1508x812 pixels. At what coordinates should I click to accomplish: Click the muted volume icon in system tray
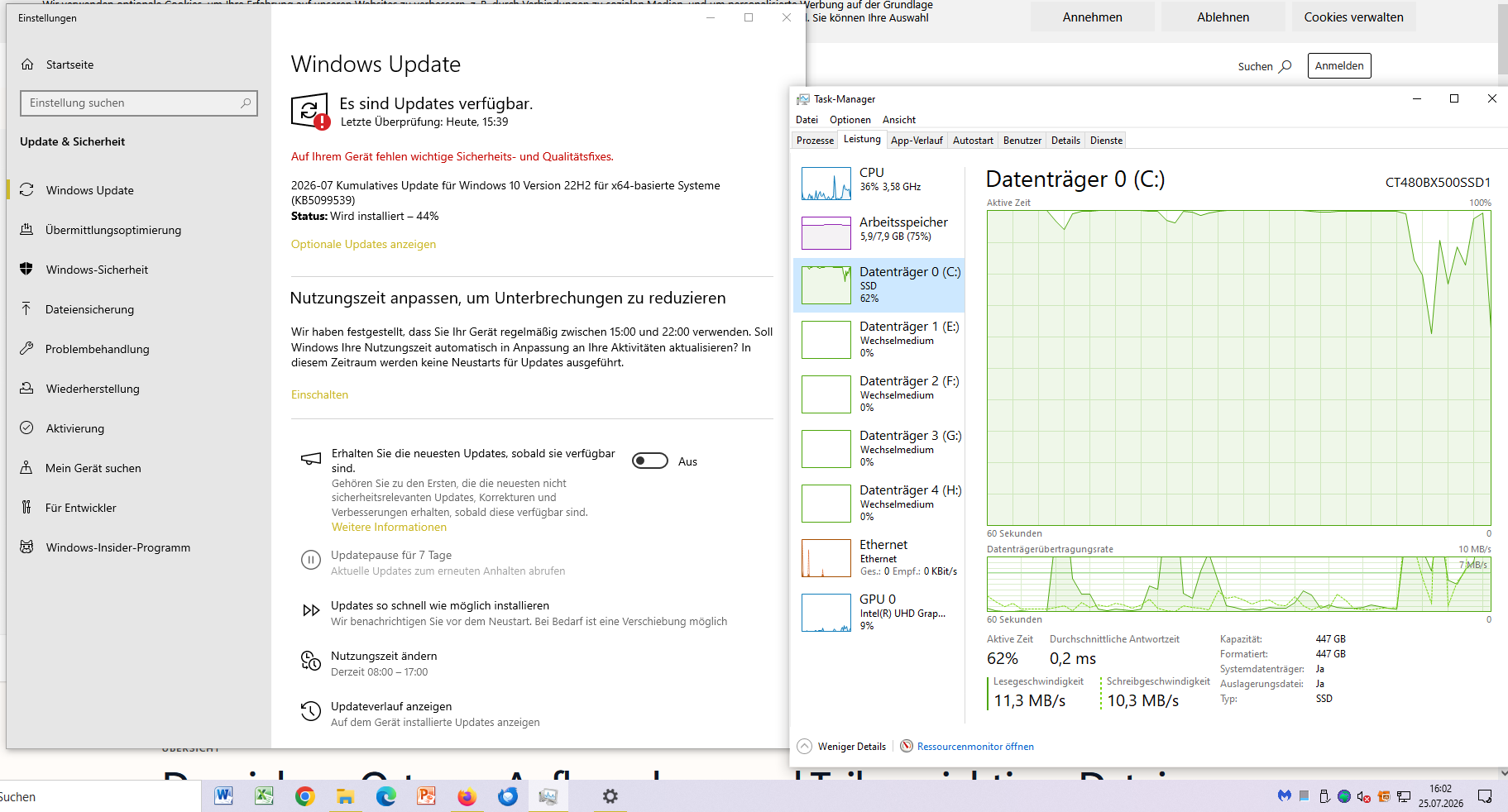1364,796
